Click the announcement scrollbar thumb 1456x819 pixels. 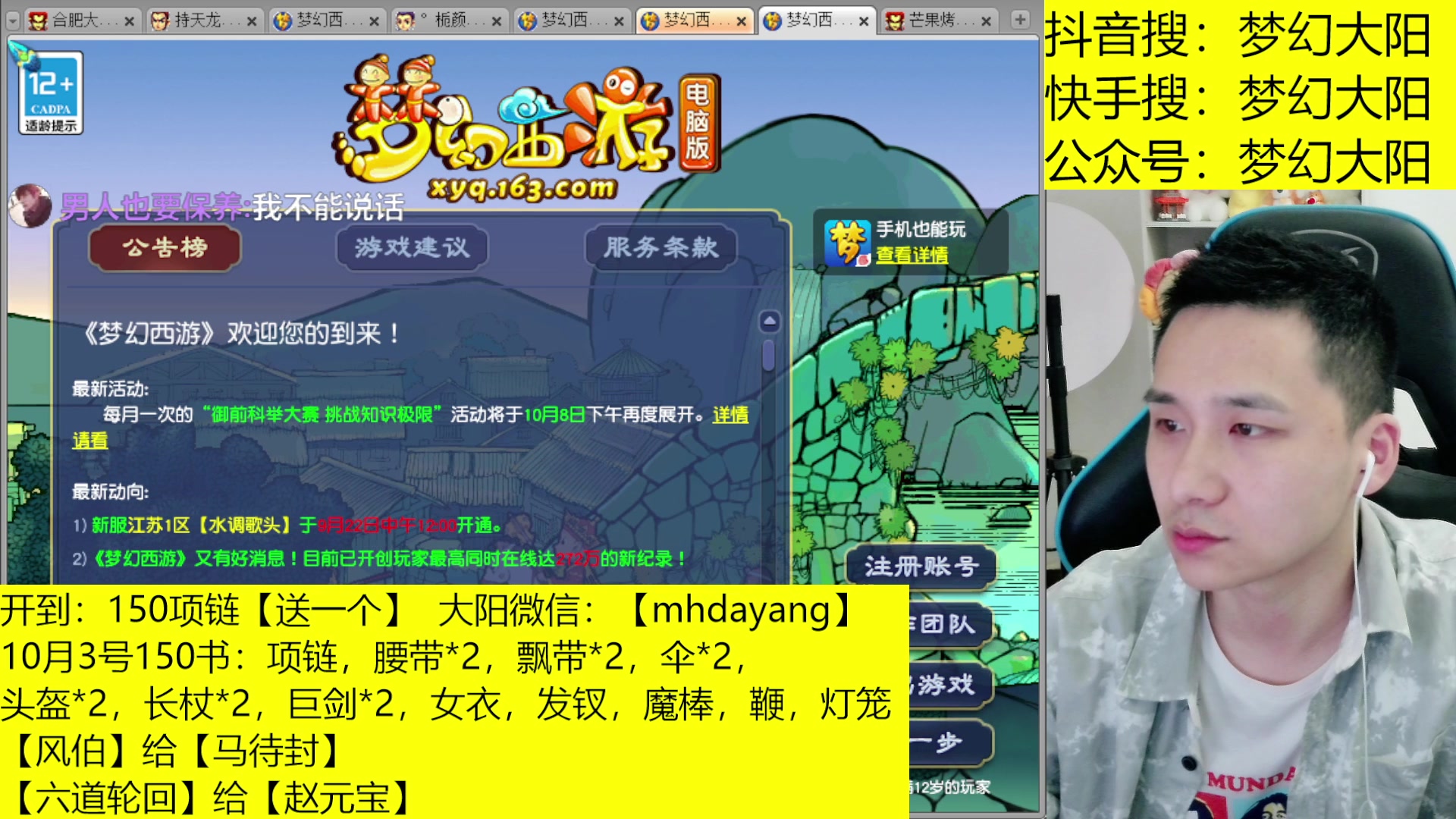769,354
